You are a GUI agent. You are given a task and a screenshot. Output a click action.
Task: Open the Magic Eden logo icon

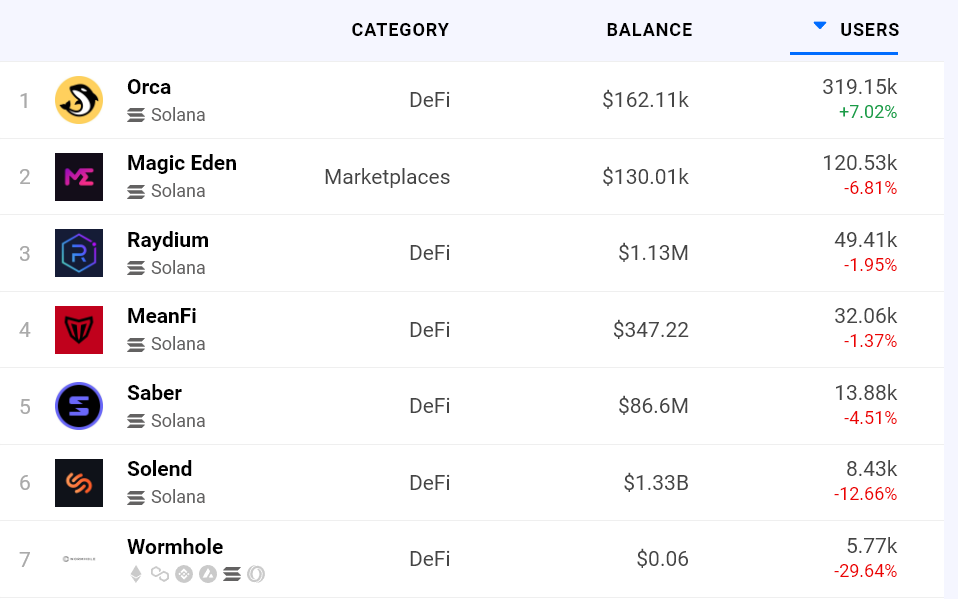tap(79, 177)
